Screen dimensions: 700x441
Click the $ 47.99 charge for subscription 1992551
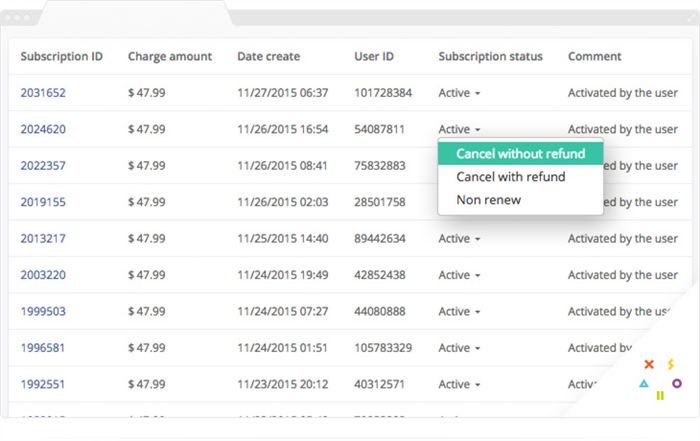146,384
